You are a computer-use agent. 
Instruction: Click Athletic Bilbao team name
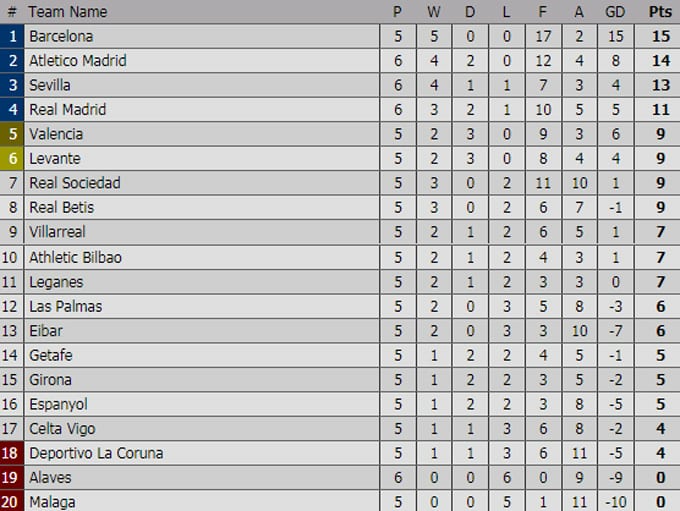coord(75,257)
